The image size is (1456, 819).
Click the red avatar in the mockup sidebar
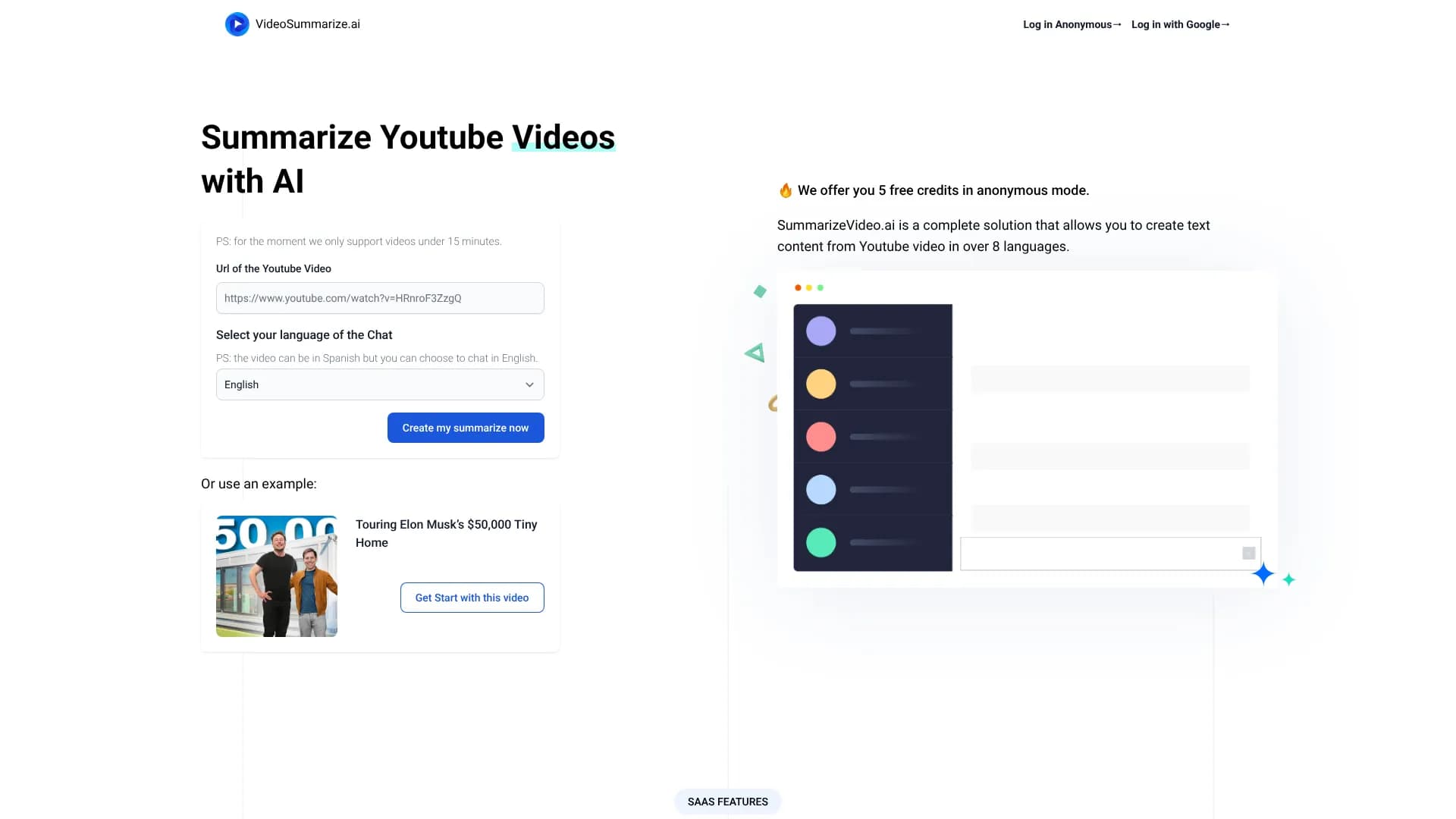(x=821, y=437)
